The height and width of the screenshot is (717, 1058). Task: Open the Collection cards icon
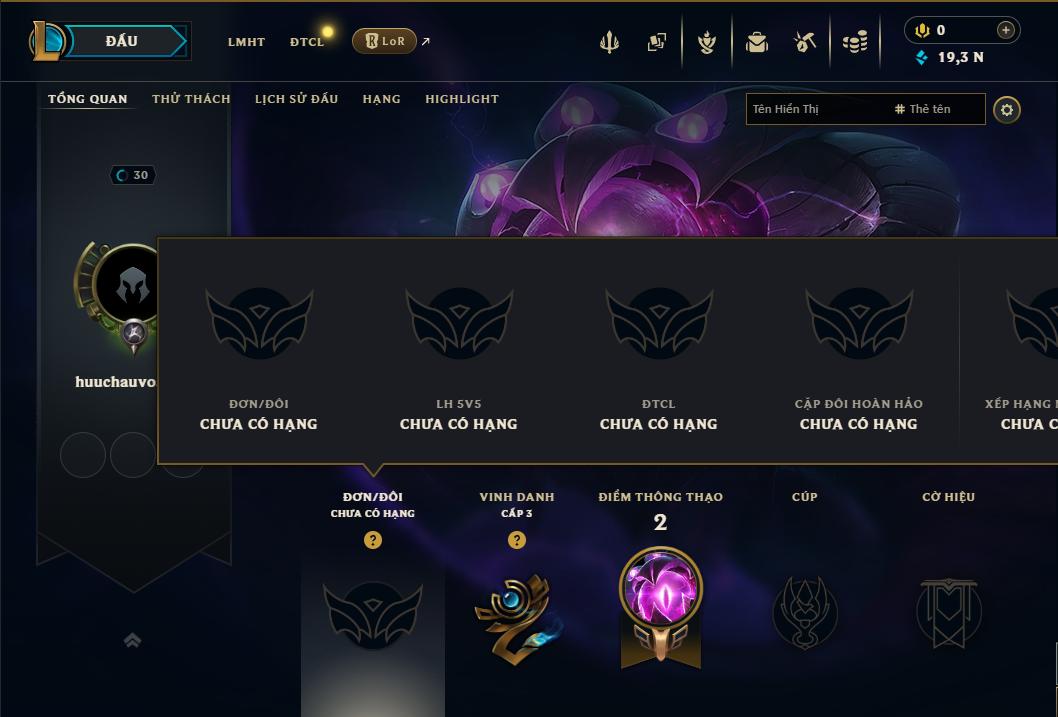pos(657,42)
